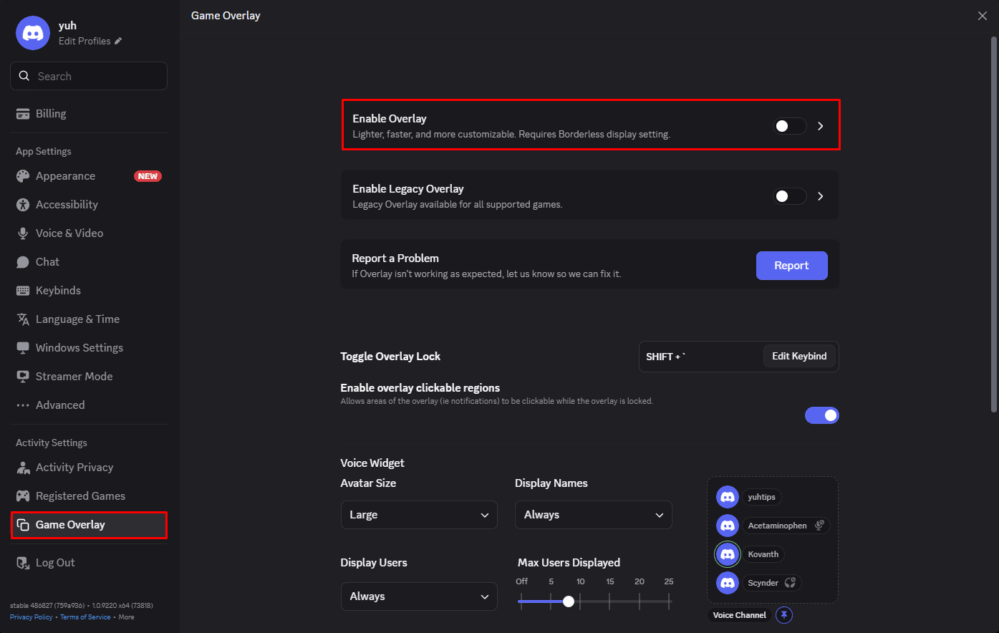The image size is (999, 633).
Task: Change Display Names from Always
Action: 593,514
